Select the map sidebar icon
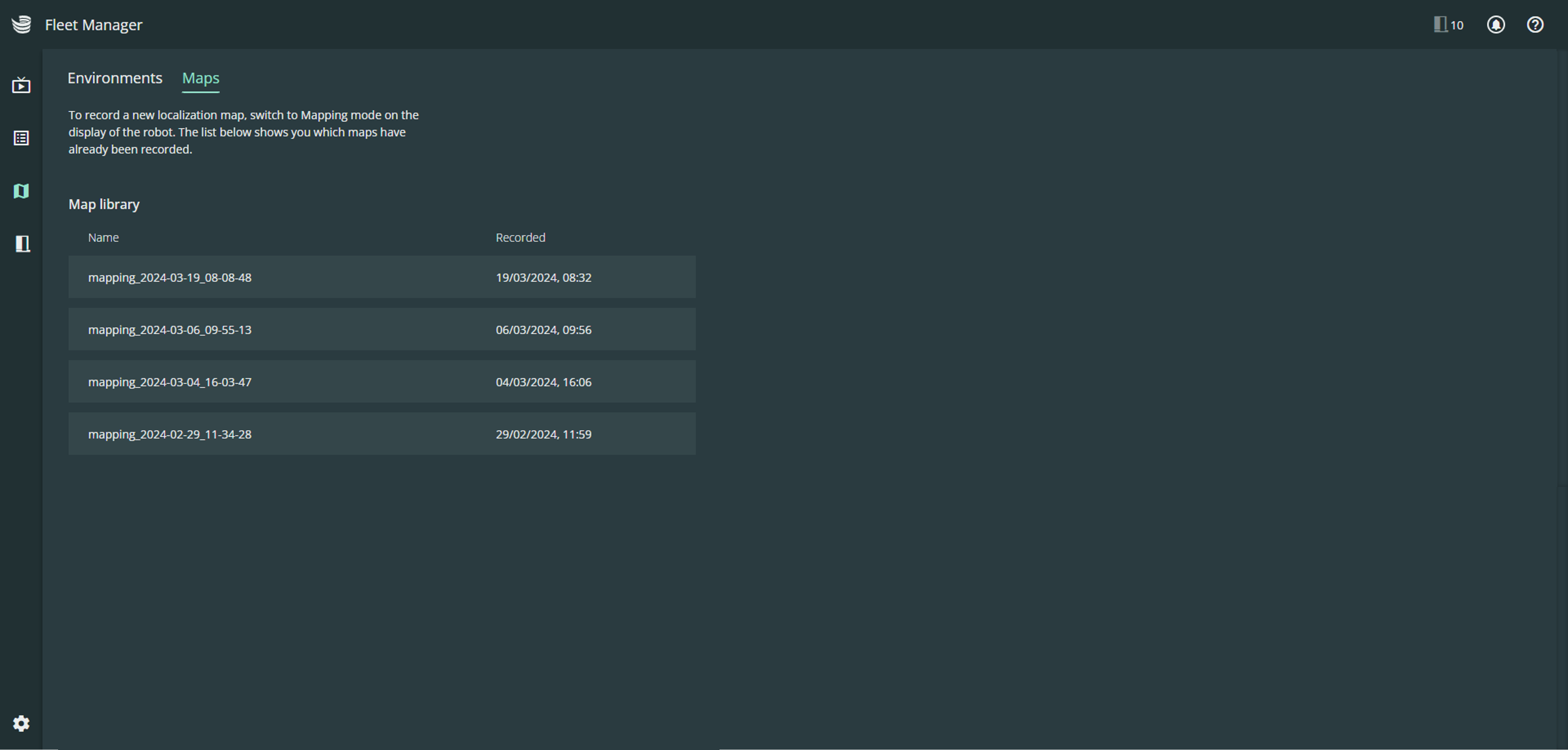Image resolution: width=1568 pixels, height=750 pixels. pyautogui.click(x=21, y=191)
